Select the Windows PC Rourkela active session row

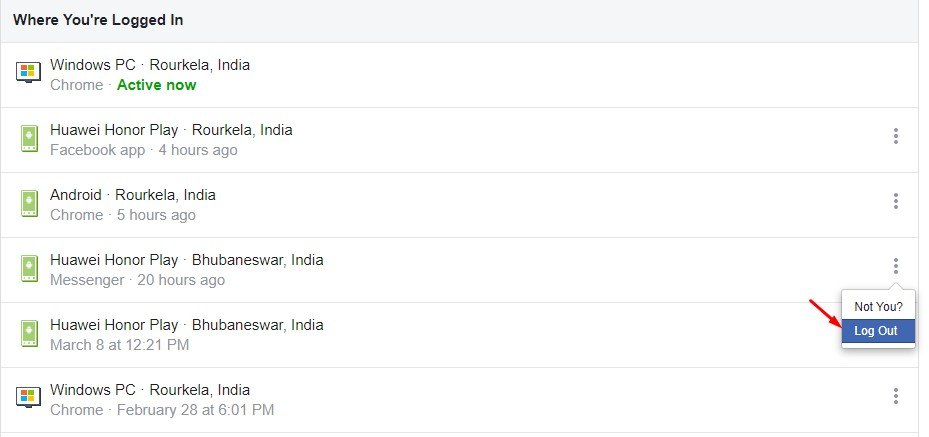pos(459,75)
